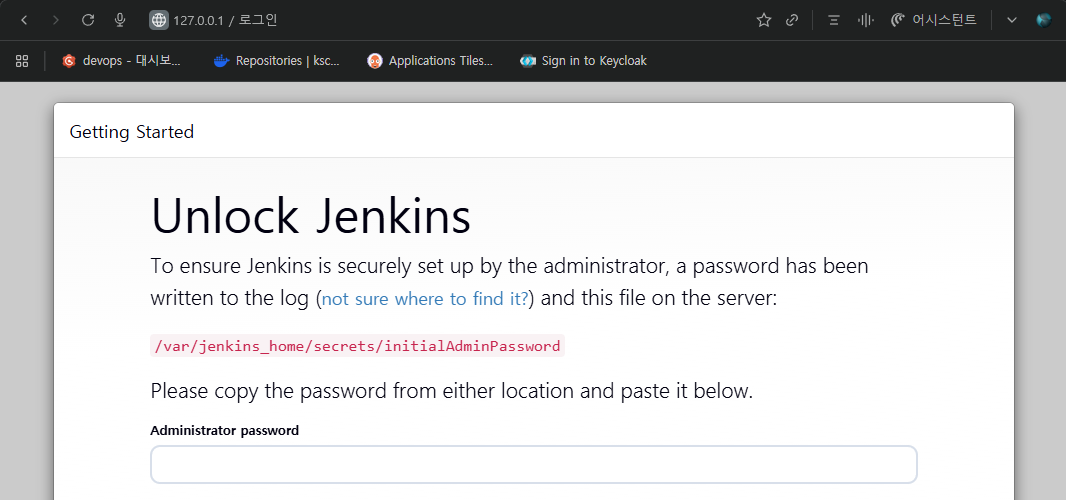
Task: Go back with the browser back arrow
Action: 24,20
